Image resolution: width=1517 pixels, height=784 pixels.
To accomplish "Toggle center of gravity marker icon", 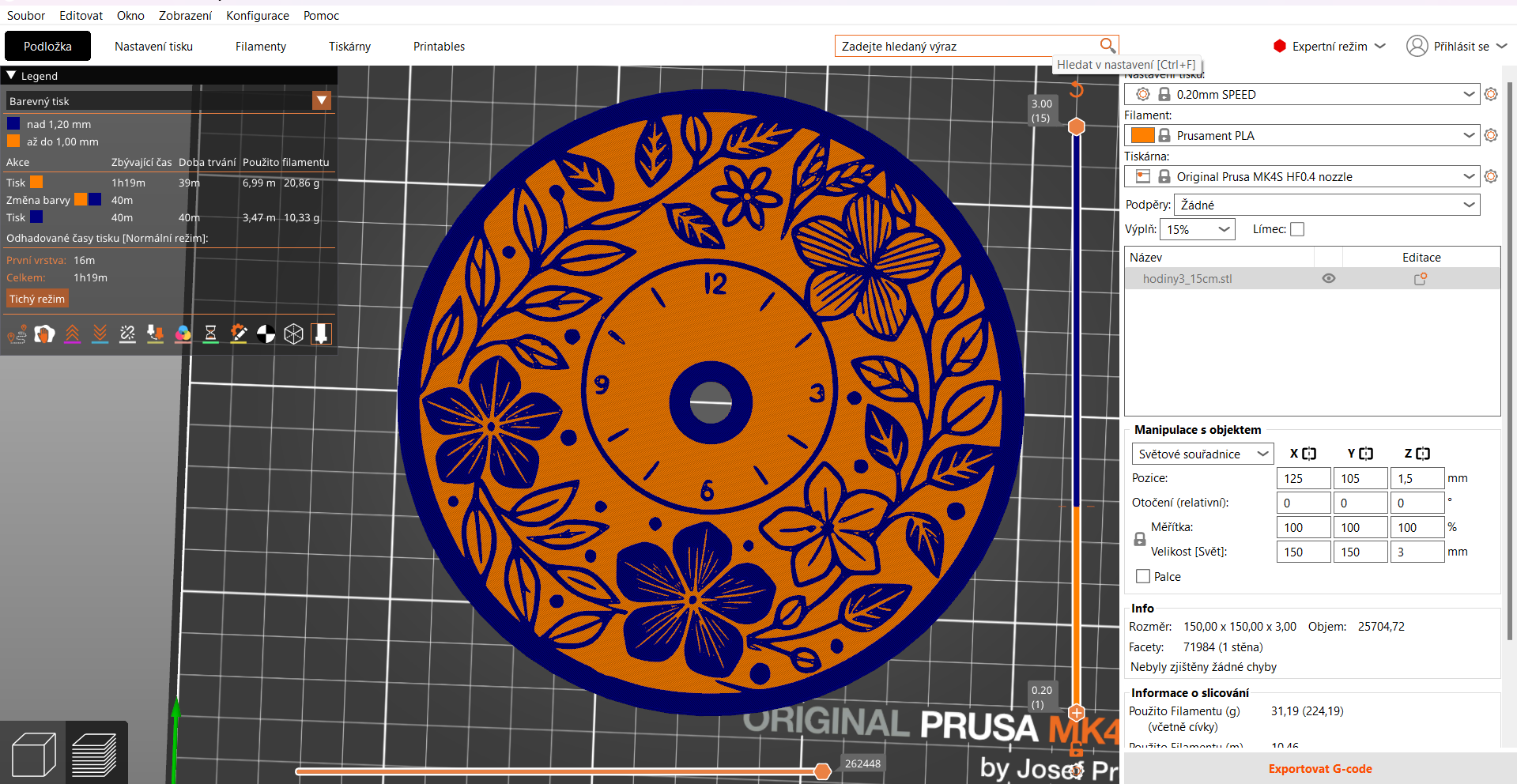I will pyautogui.click(x=266, y=334).
